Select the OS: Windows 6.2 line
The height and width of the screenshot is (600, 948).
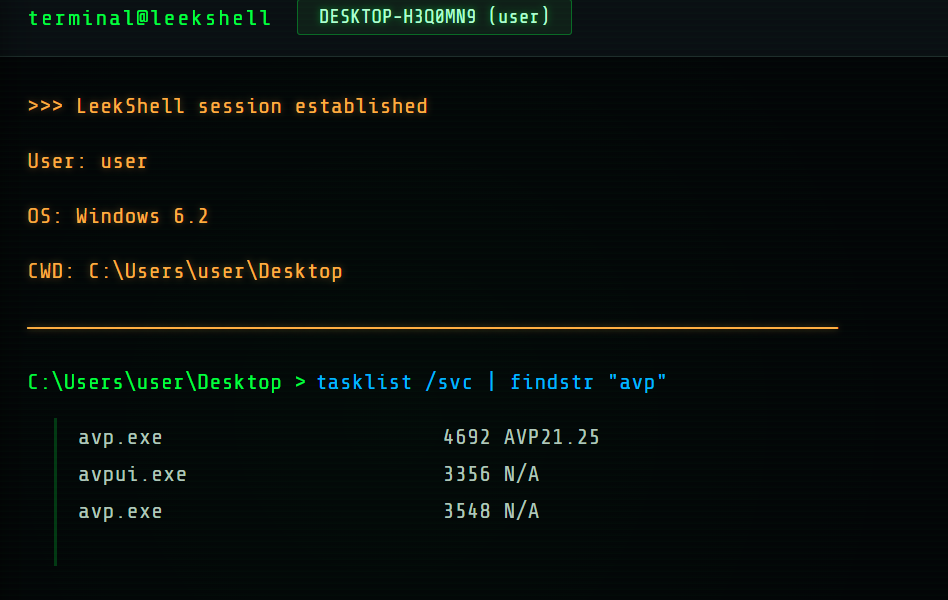coord(118,216)
